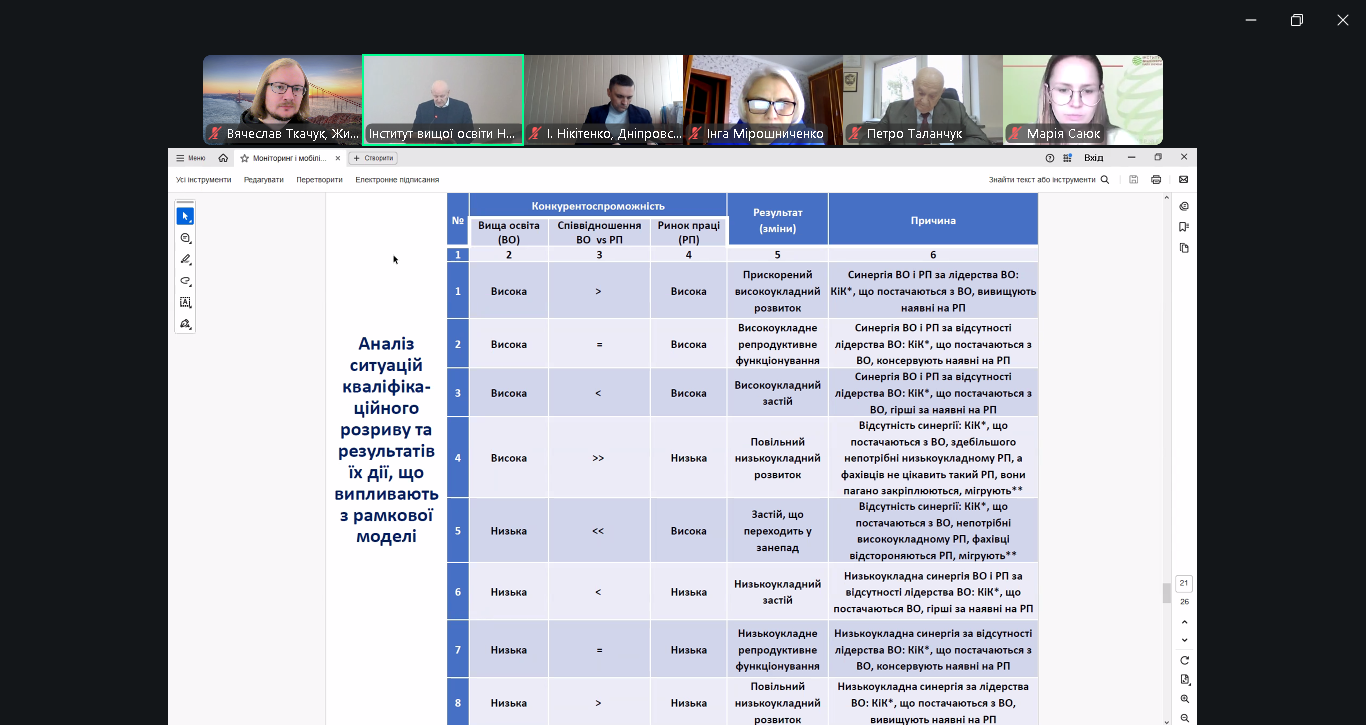The height and width of the screenshot is (725, 1366).
Task: Open the Редагувати menu item
Action: click(x=263, y=180)
